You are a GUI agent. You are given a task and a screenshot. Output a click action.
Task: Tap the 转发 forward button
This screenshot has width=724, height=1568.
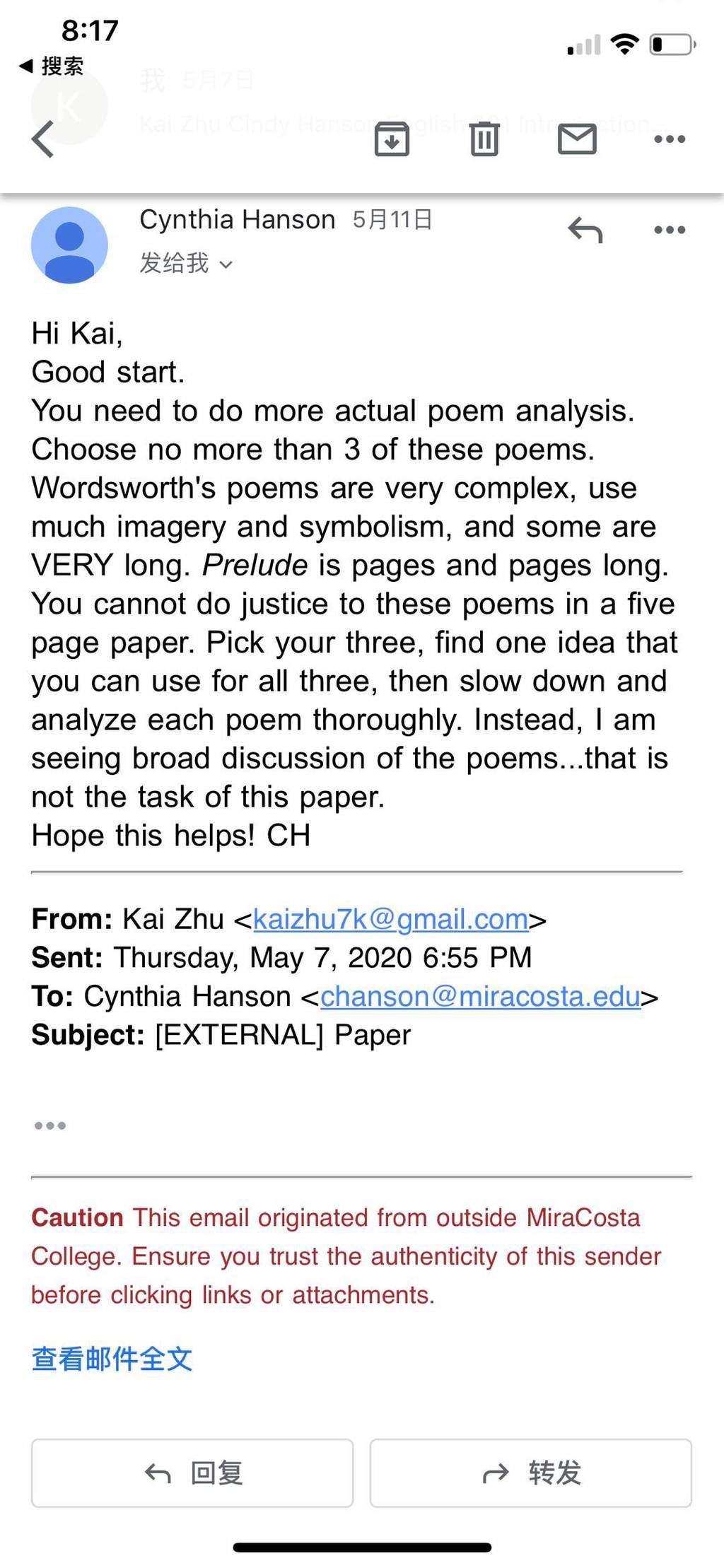[x=531, y=1473]
